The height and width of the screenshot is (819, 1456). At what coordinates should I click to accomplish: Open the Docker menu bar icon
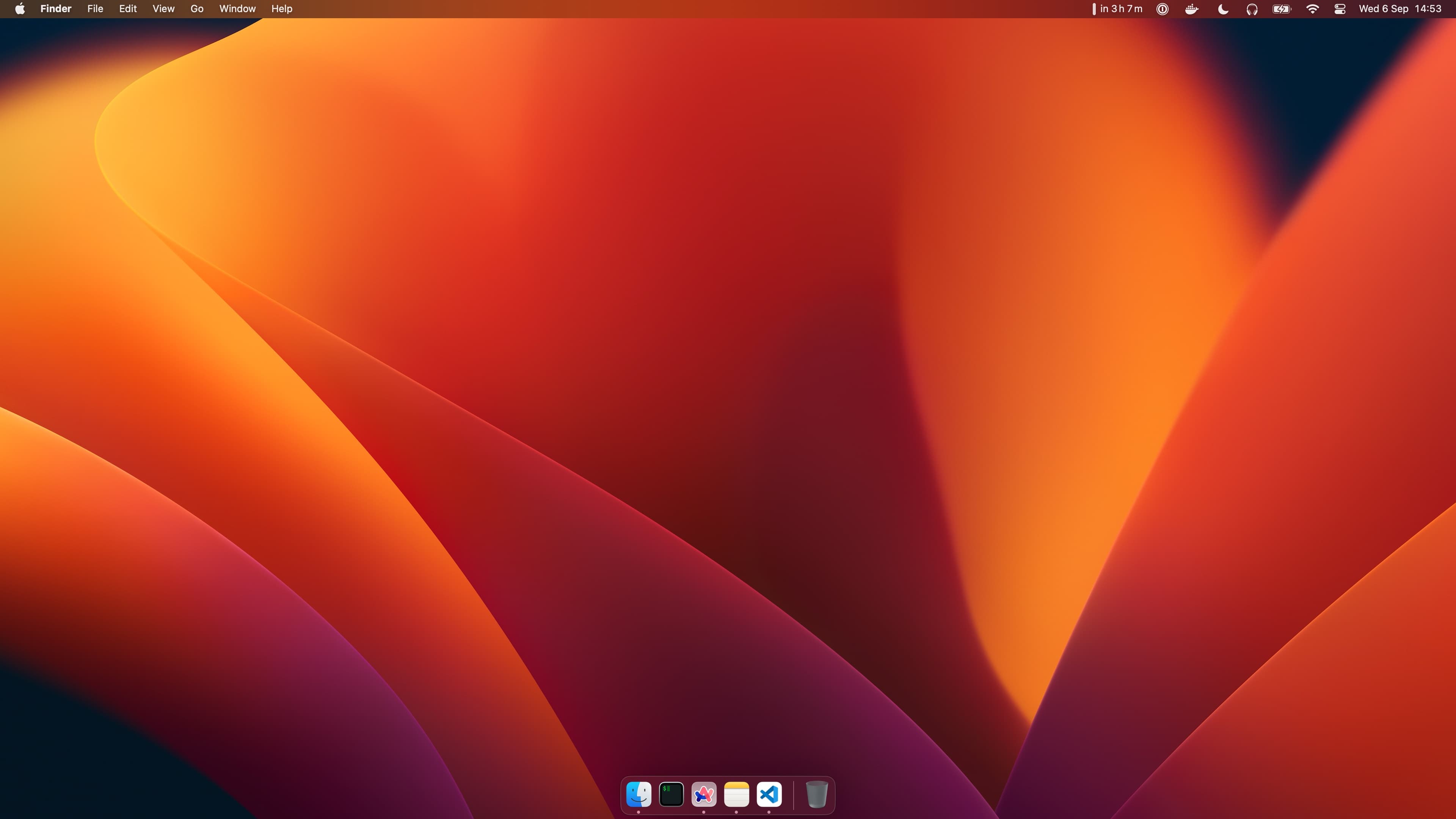click(1192, 8)
